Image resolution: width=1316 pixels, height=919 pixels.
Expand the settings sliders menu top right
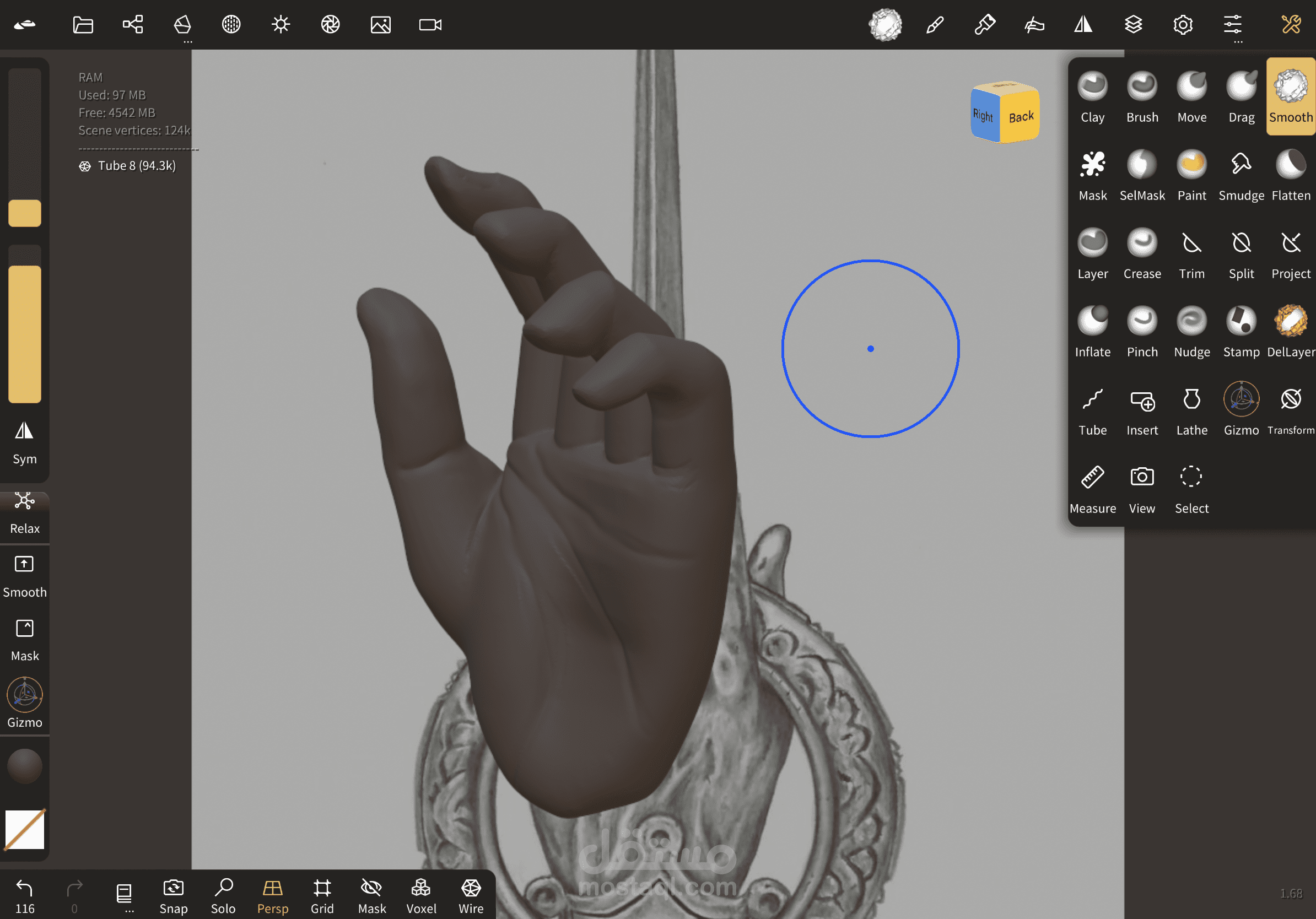pyautogui.click(x=1232, y=25)
